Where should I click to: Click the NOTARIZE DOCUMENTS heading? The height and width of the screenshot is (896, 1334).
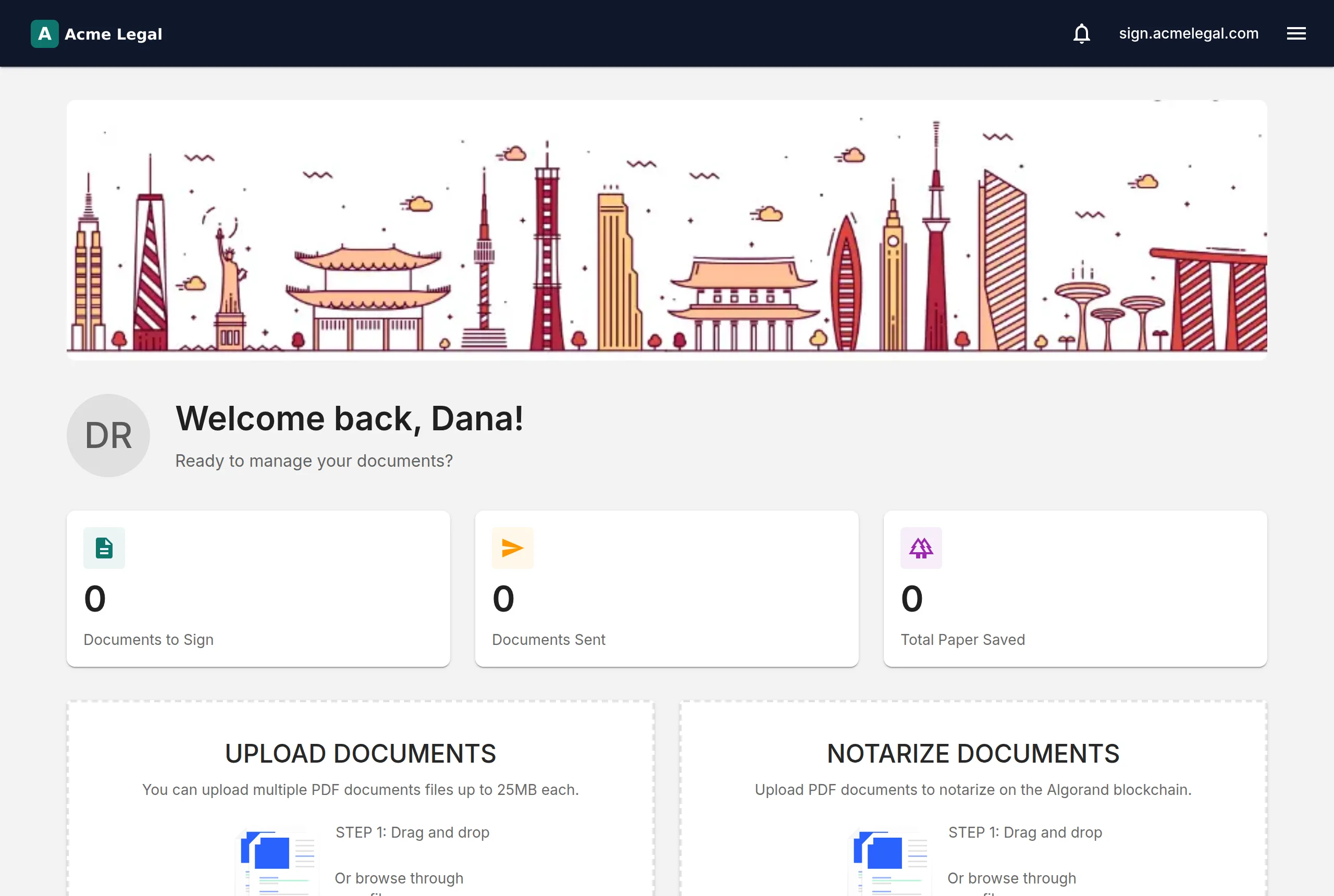click(x=973, y=754)
